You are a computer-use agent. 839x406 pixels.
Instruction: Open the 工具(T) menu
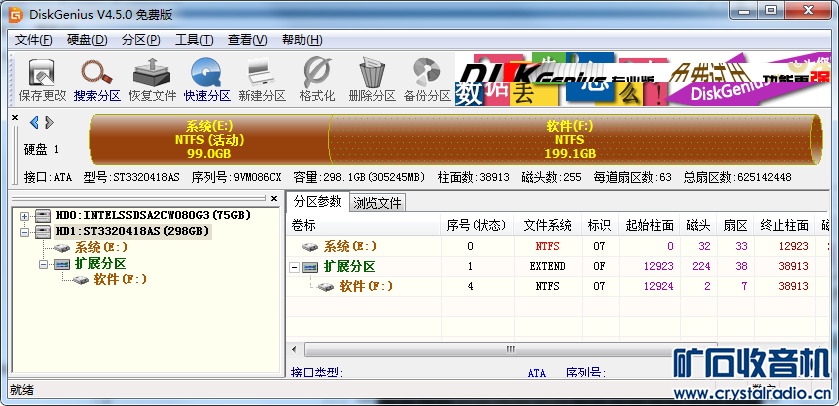click(x=194, y=40)
